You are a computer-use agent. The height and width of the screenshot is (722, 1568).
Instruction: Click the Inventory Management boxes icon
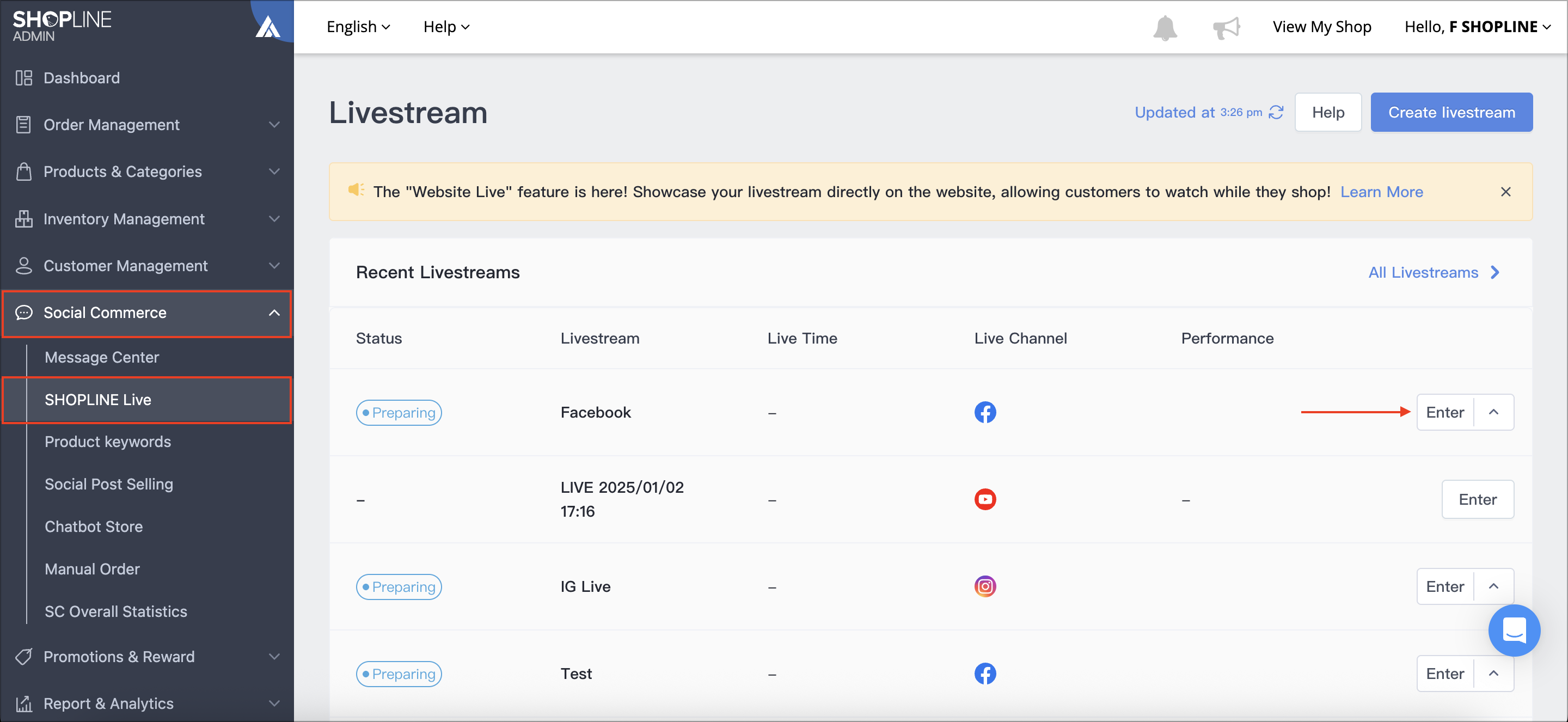(24, 218)
